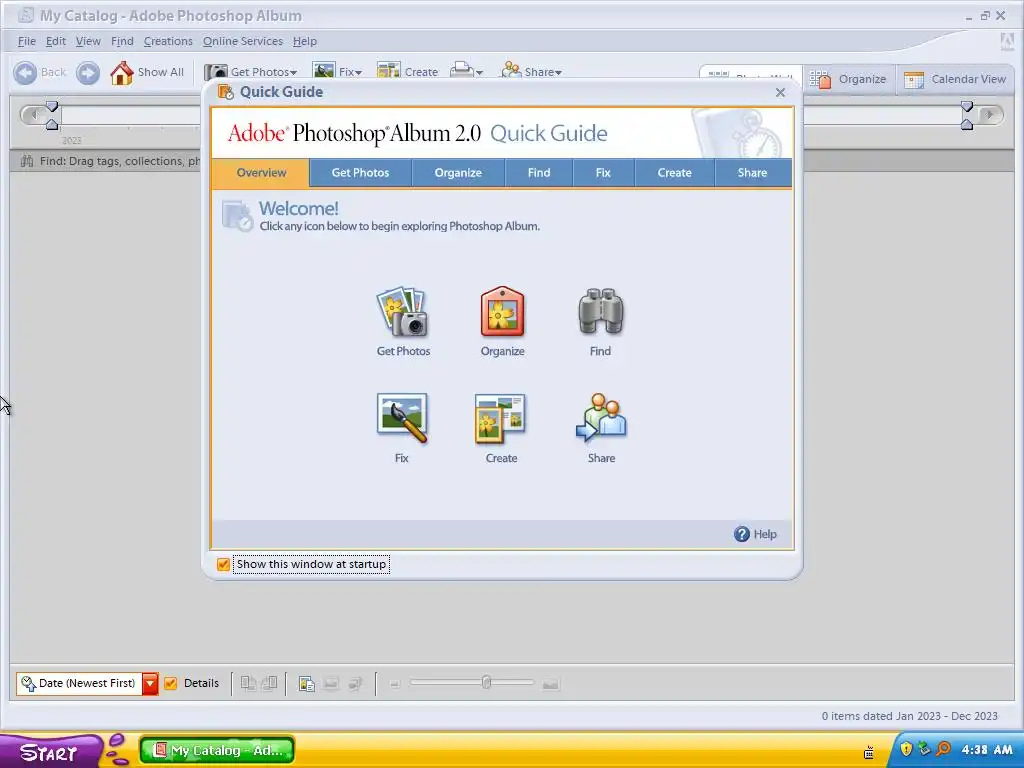This screenshot has height=768, width=1024.
Task: Open Calendar View
Action: (955, 79)
